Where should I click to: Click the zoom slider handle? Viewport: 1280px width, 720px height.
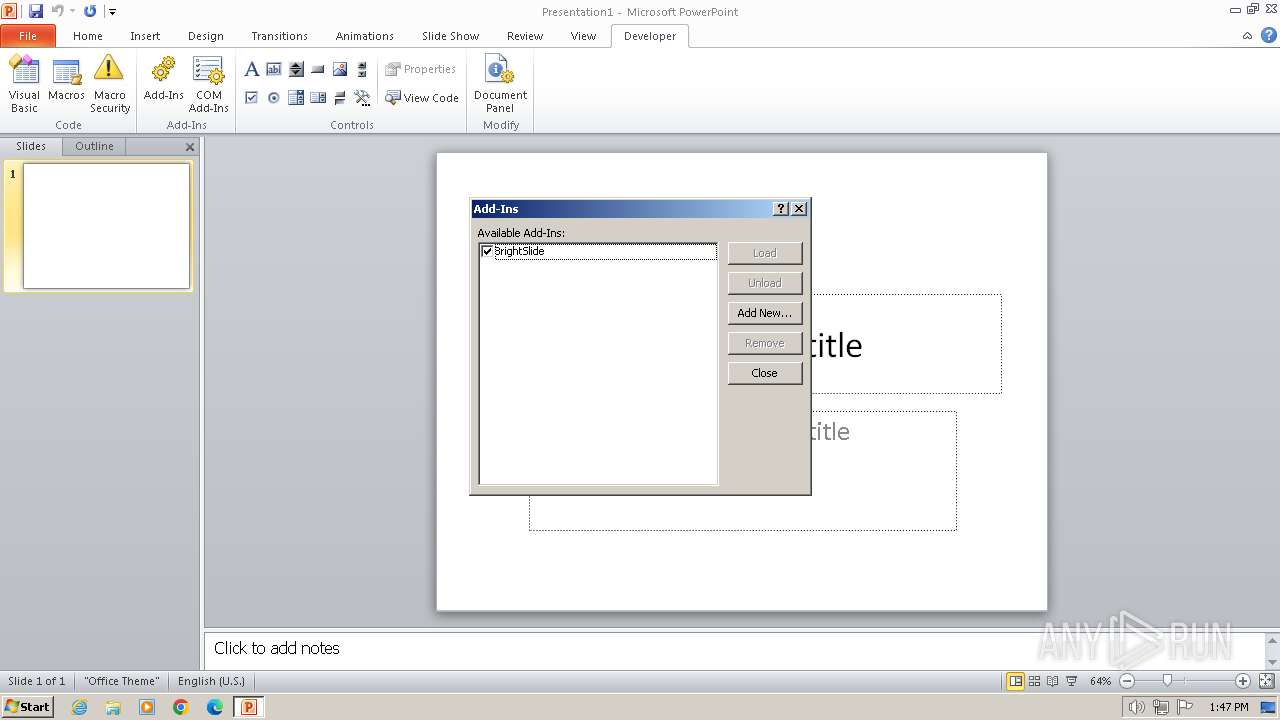(1167, 681)
